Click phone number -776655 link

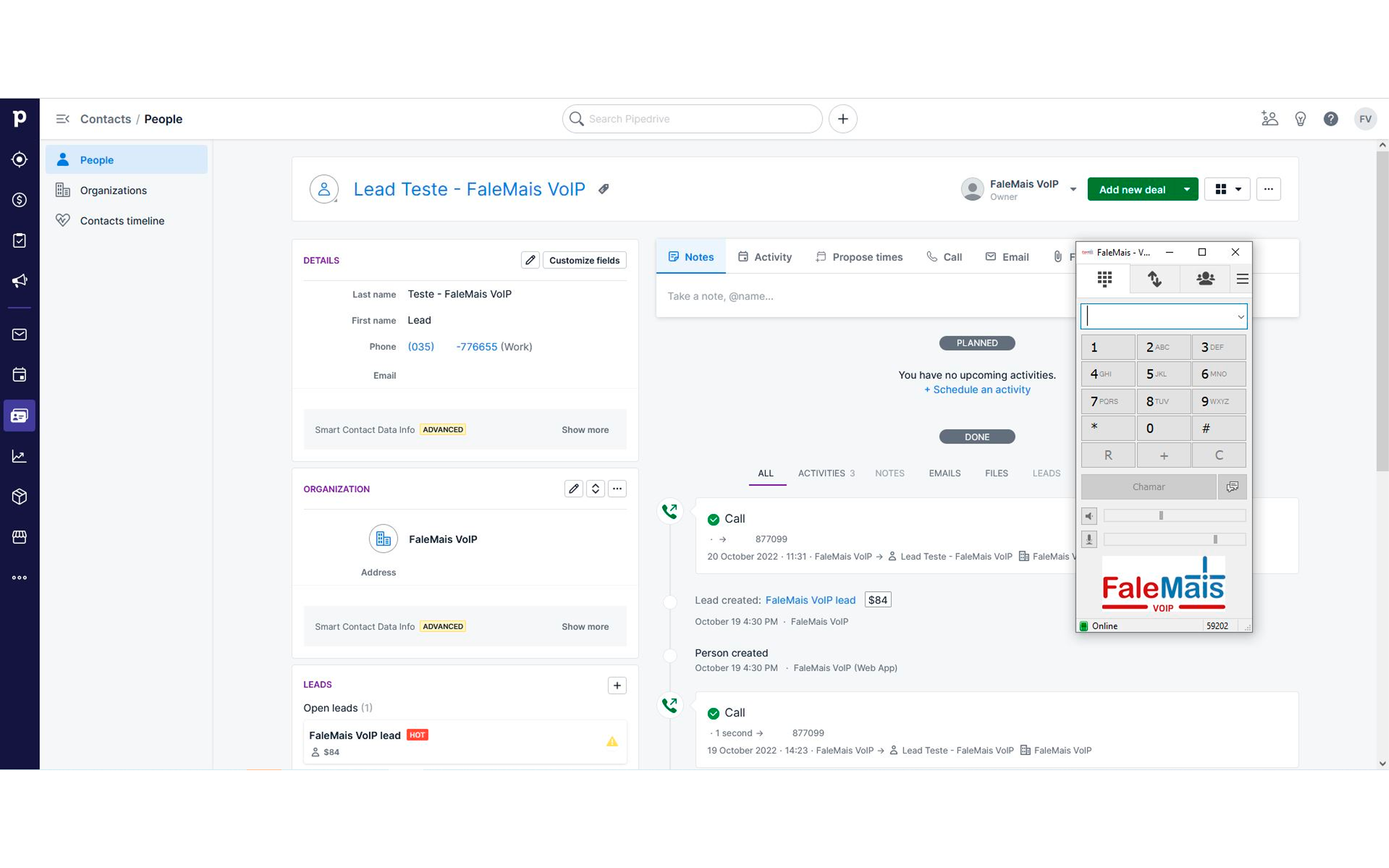click(477, 347)
